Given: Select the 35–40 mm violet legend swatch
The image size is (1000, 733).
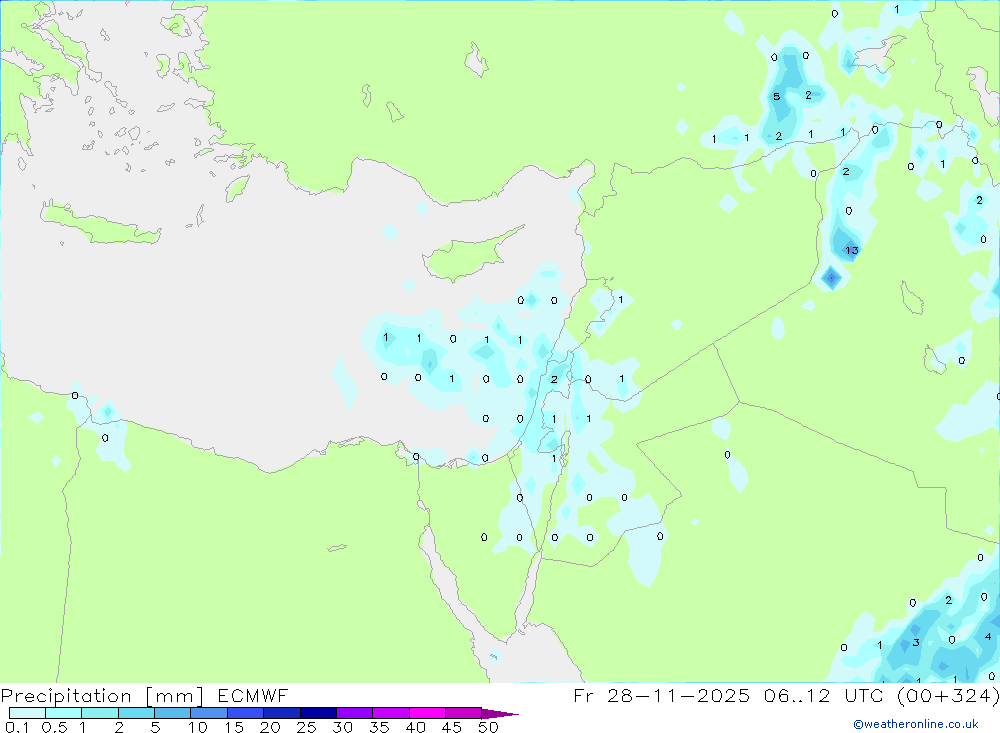Looking at the screenshot, I should tap(391, 713).
